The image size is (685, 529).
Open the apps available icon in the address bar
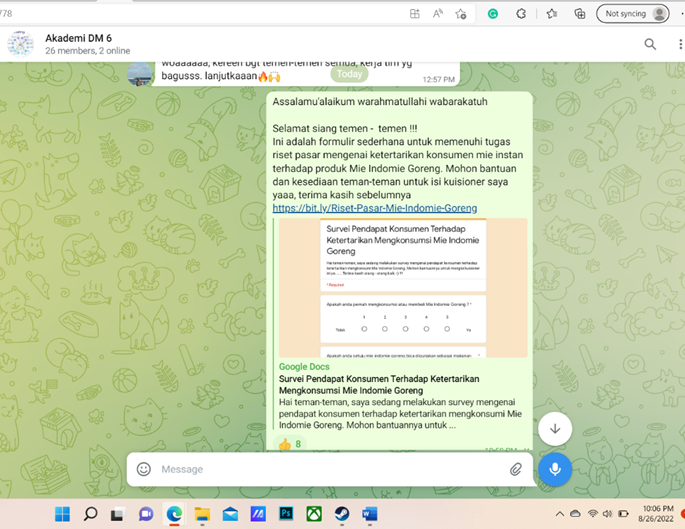coord(415,14)
